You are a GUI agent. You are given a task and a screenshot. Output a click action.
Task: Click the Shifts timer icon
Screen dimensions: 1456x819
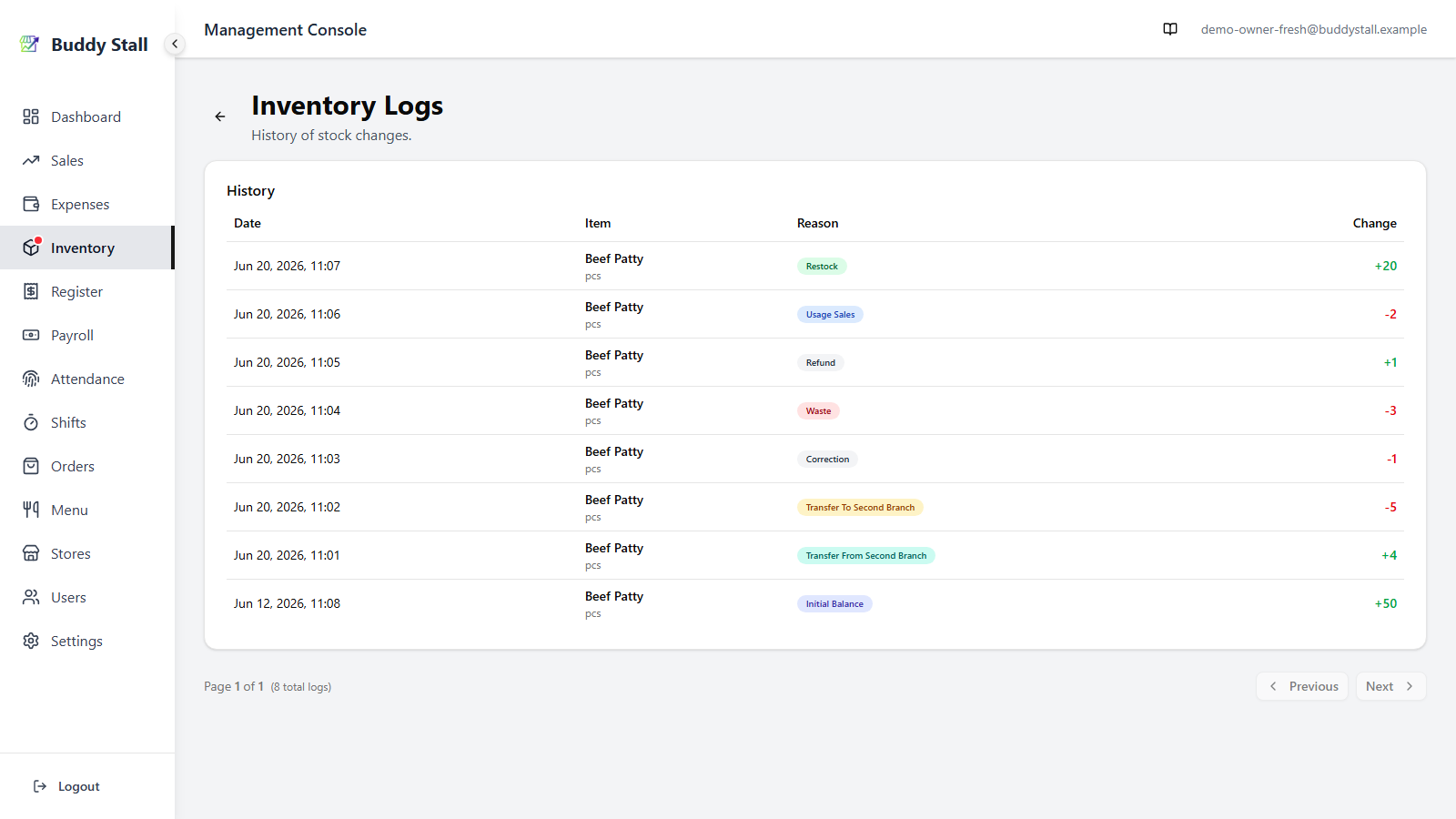(31, 422)
